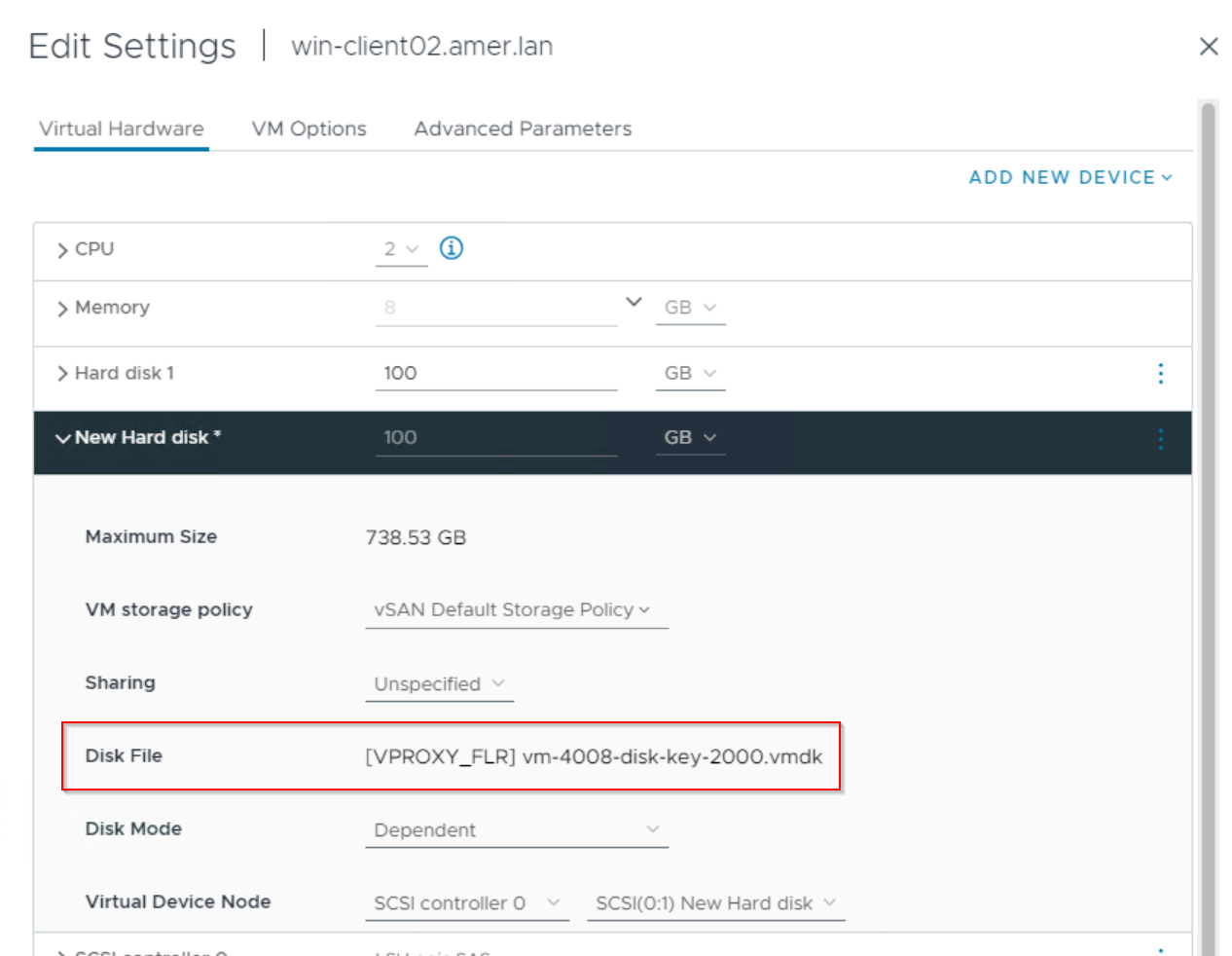Click the CPU info icon
The image size is (1232, 956).
point(451,248)
